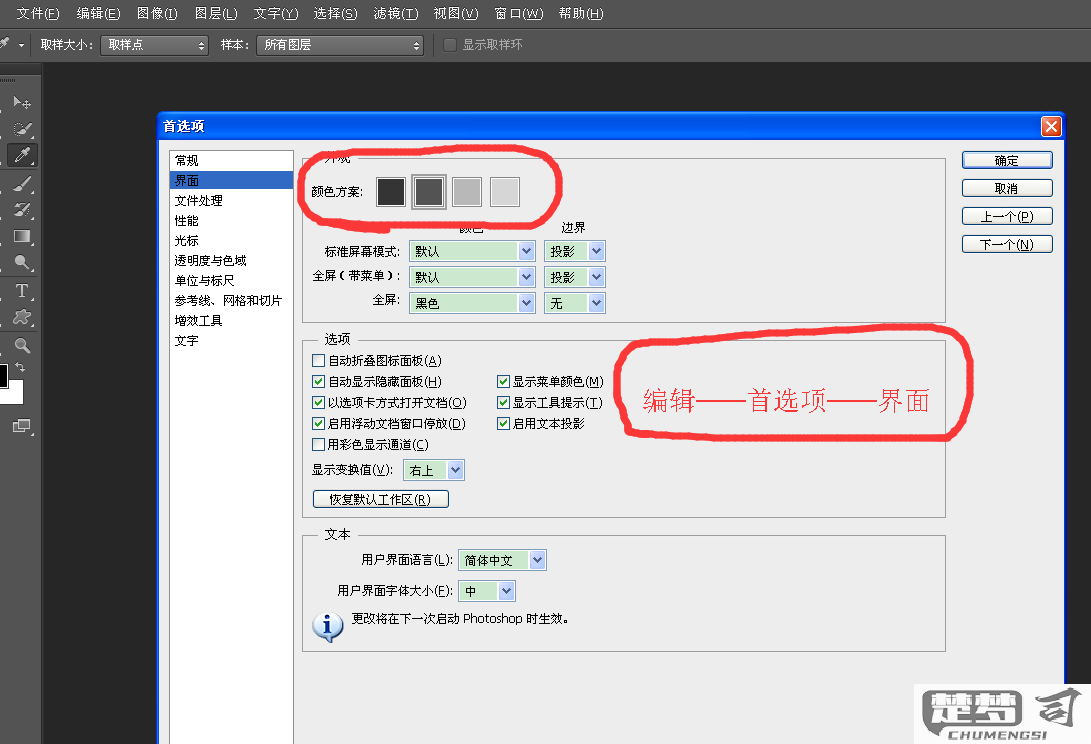Screen dimensions: 1091x744
Task: Click the 上一个(P) button
Action: pyautogui.click(x=1007, y=216)
